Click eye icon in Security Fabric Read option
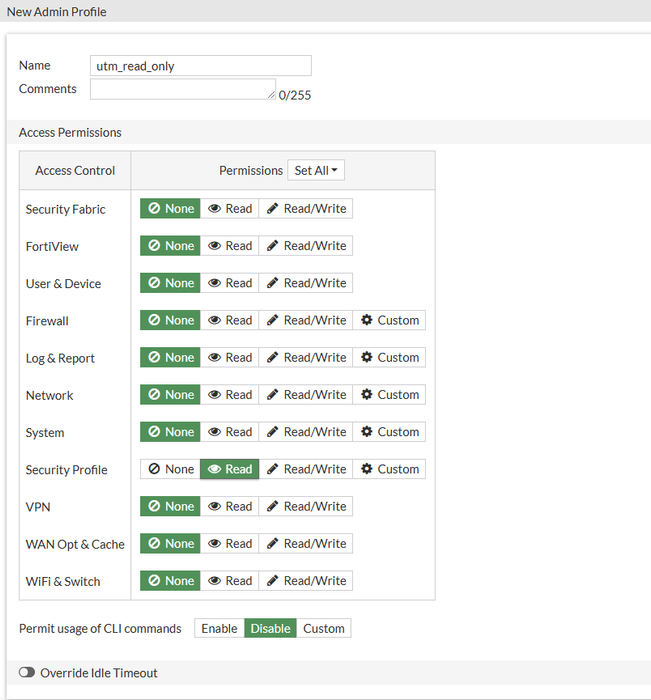 click(x=214, y=209)
